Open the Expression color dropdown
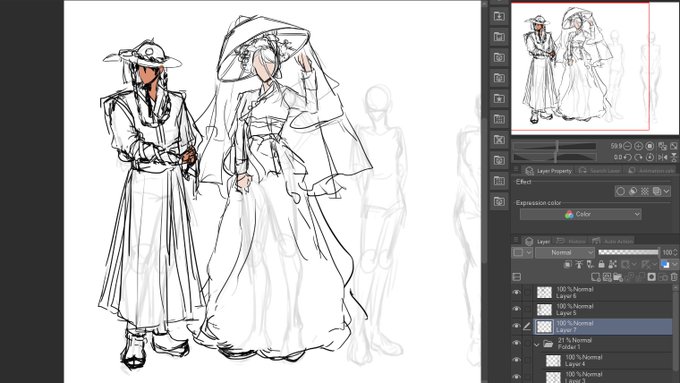680x383 pixels. click(x=580, y=214)
